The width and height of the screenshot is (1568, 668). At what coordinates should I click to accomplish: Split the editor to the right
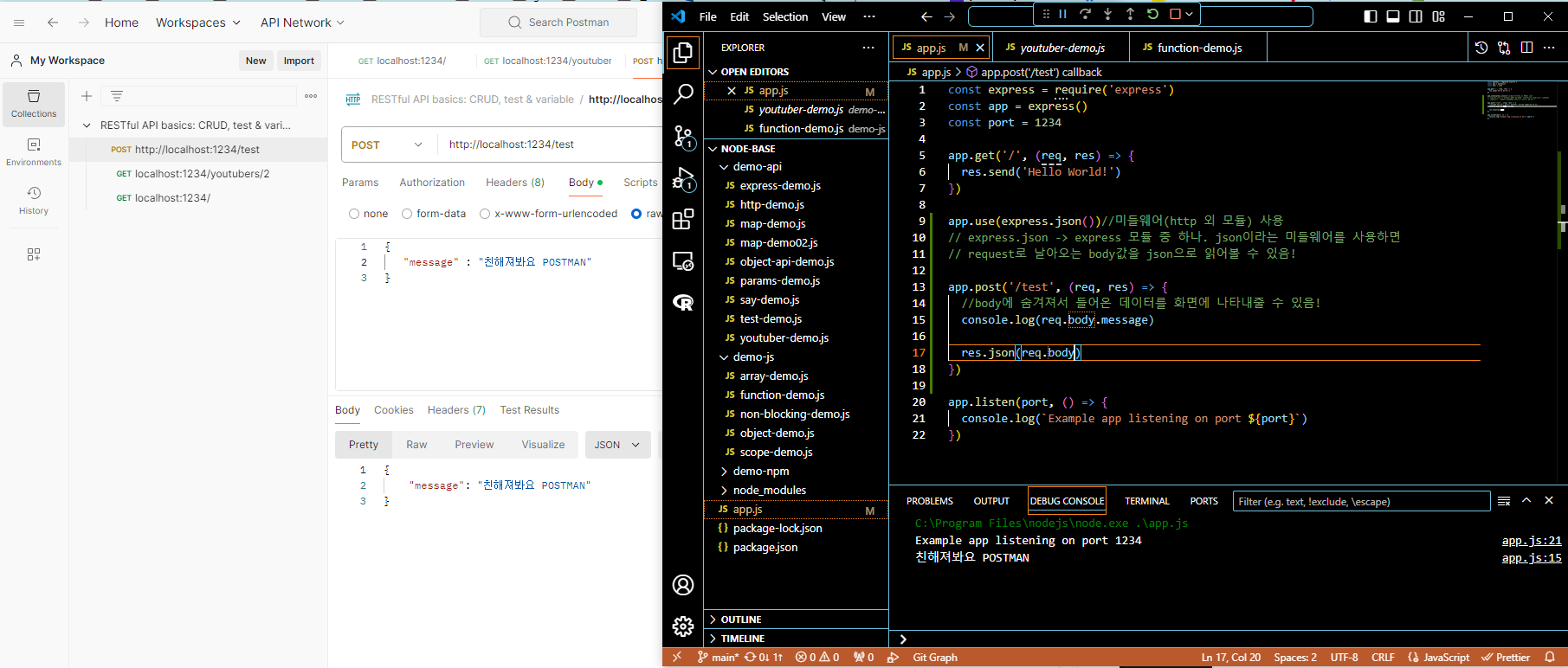pos(1526,48)
